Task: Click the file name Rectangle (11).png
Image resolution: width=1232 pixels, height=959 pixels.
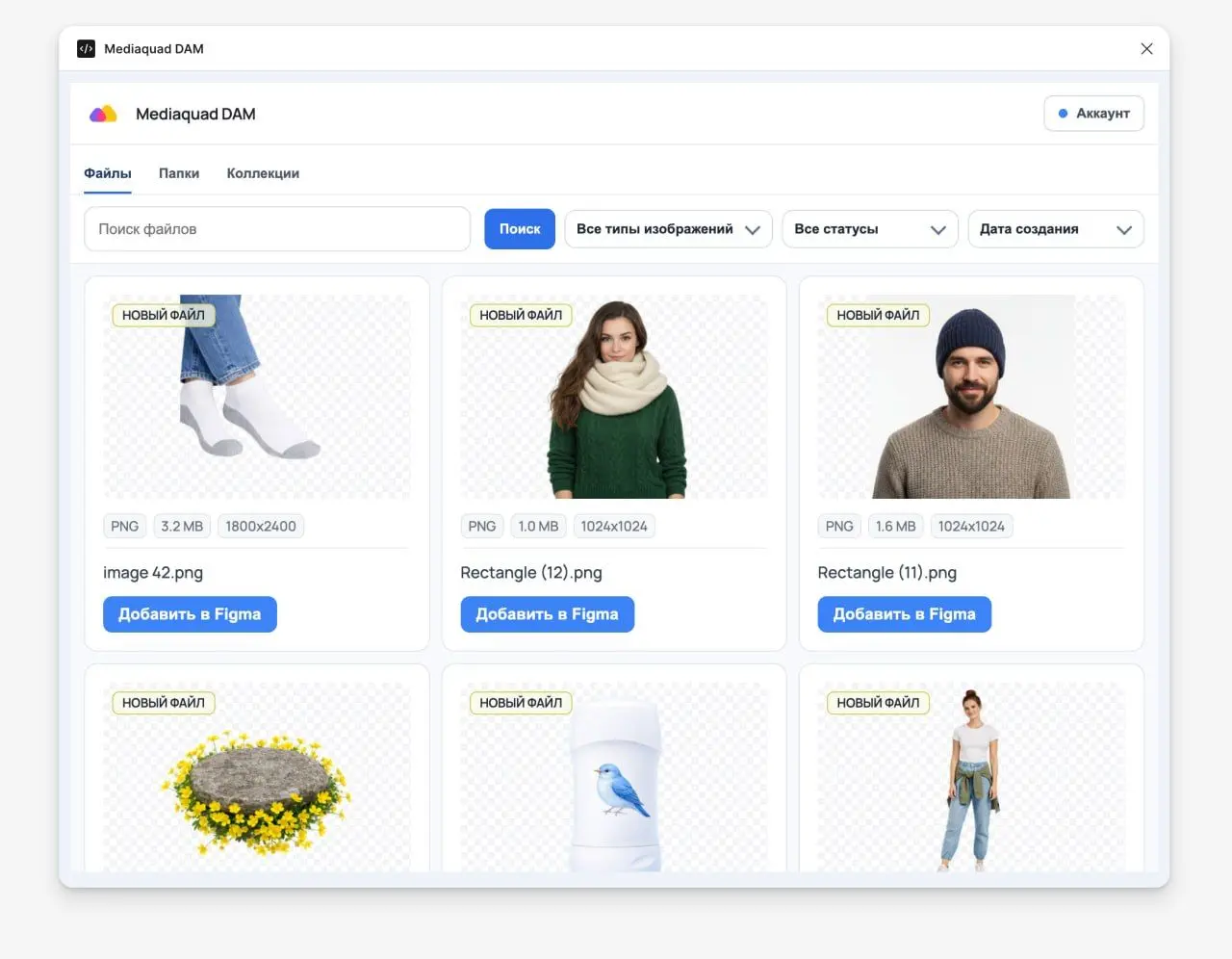Action: 887,573
